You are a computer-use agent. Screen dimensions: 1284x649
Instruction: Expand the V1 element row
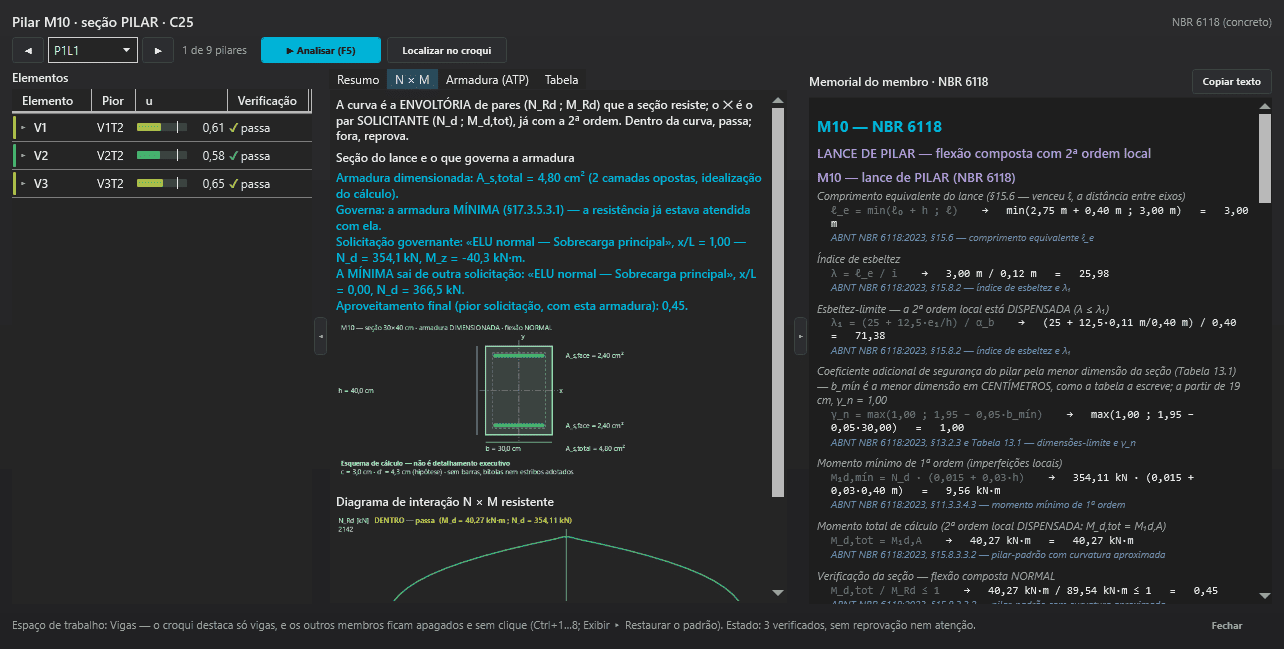click(x=23, y=128)
